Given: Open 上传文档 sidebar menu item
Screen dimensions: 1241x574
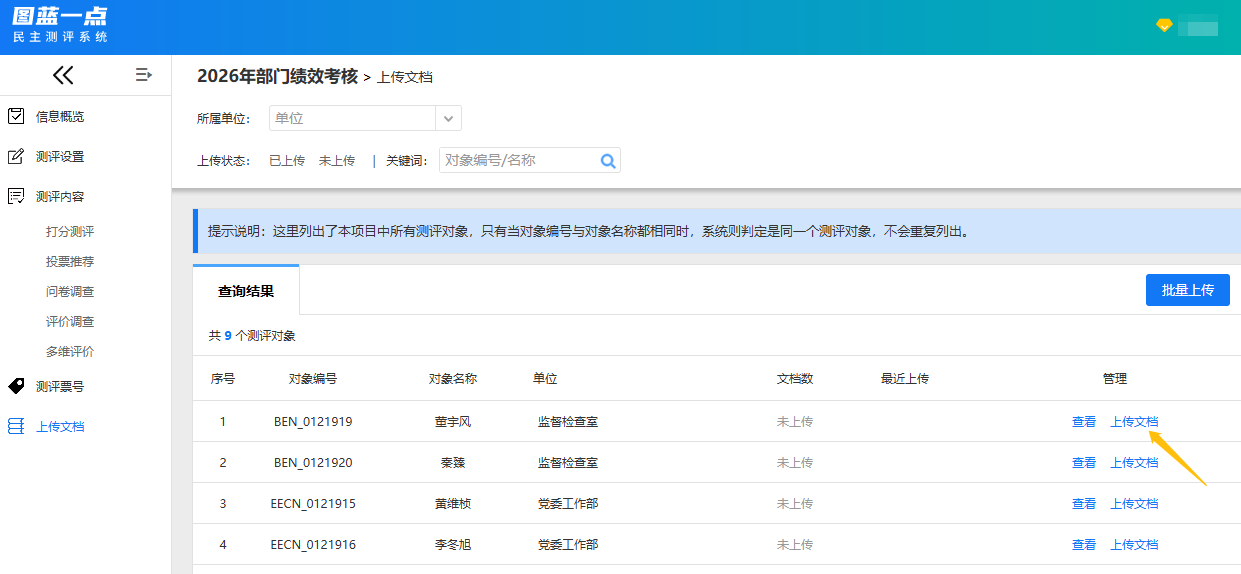Looking at the screenshot, I should [60, 426].
